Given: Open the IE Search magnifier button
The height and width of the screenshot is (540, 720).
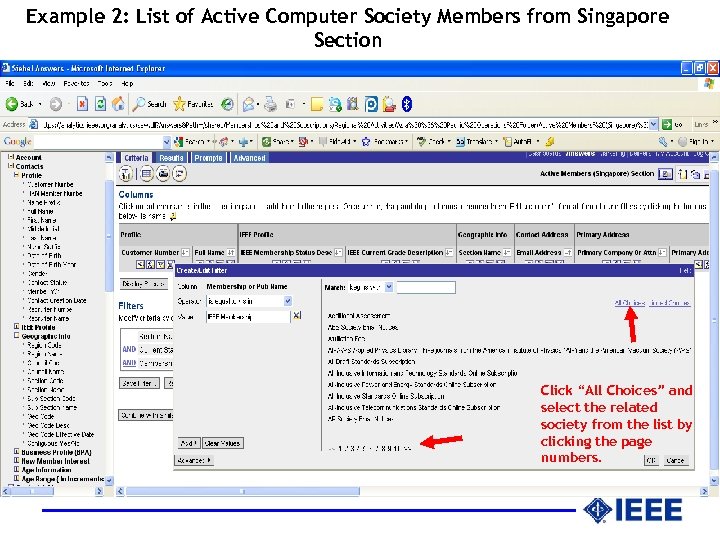Looking at the screenshot, I should point(149,104).
